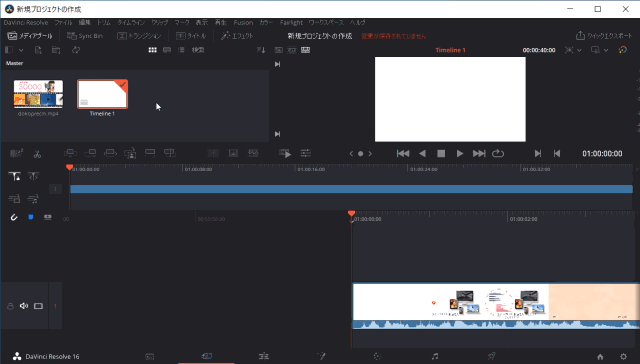Viewport: 640px width, 364px height.
Task: Select source tape viewer mode
Action: [x=292, y=50]
